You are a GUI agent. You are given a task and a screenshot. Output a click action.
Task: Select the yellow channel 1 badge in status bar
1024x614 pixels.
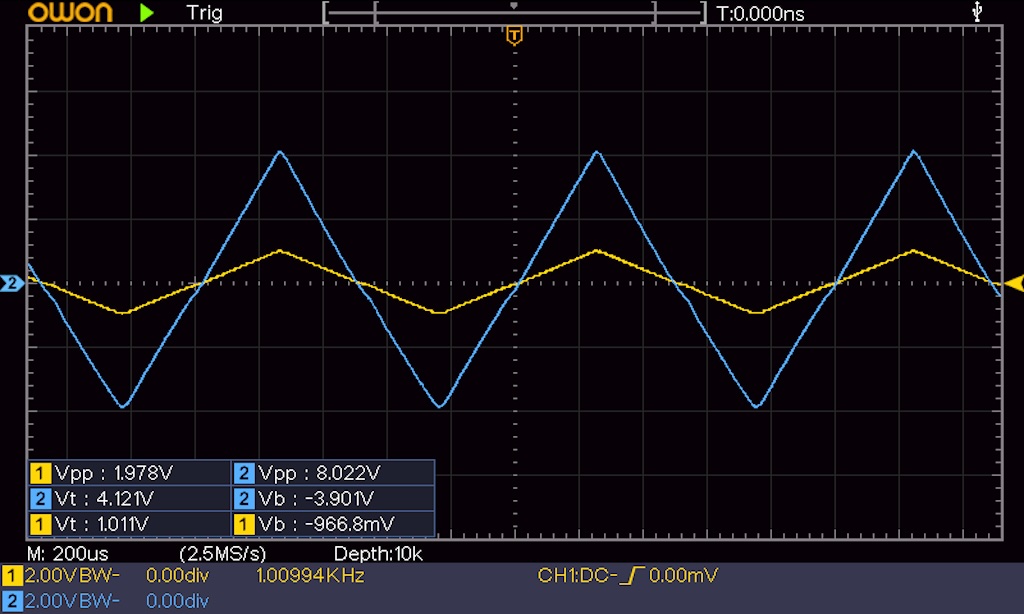[12, 576]
